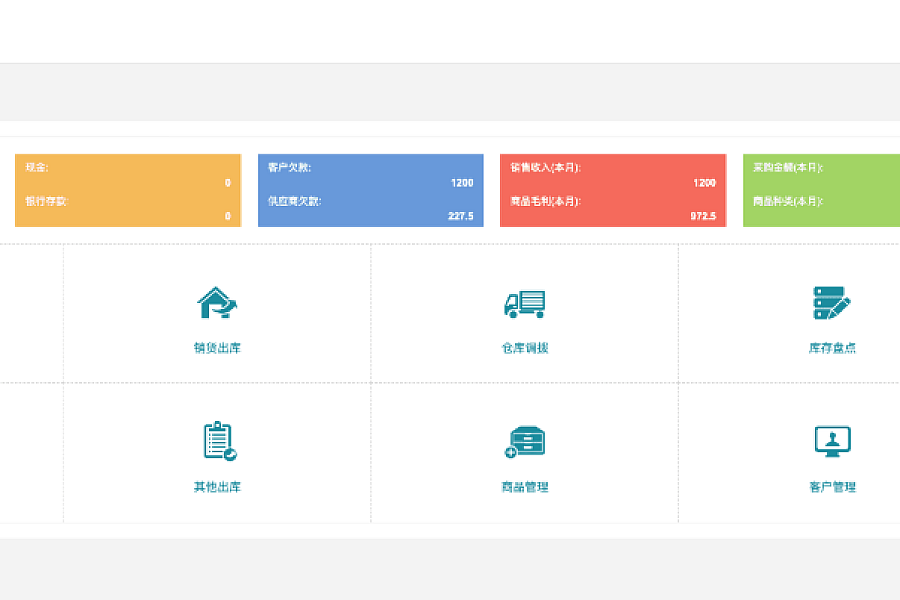Click the 其他出库 label link
The height and width of the screenshot is (600, 900).
pos(217,487)
